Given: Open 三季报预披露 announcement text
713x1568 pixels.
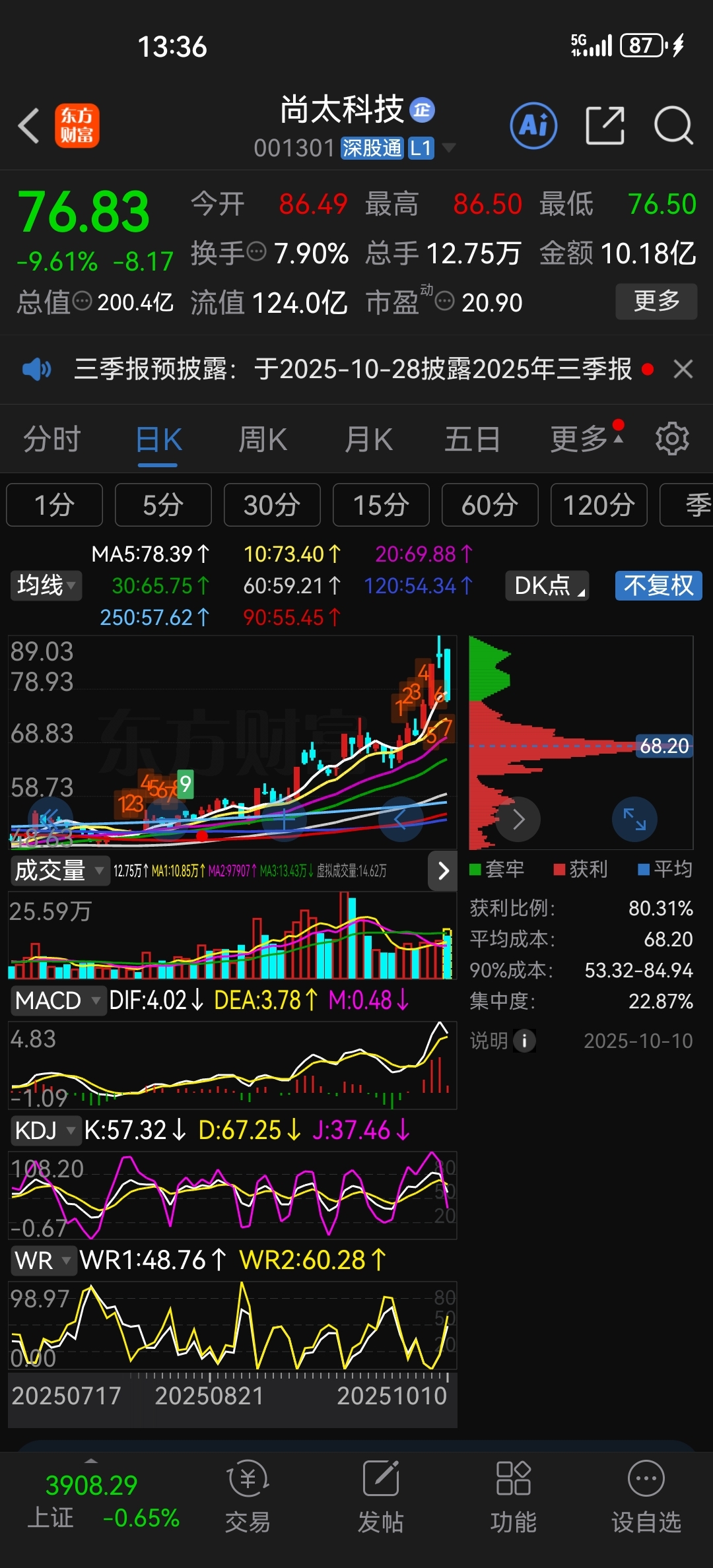Looking at the screenshot, I should coord(353,369).
